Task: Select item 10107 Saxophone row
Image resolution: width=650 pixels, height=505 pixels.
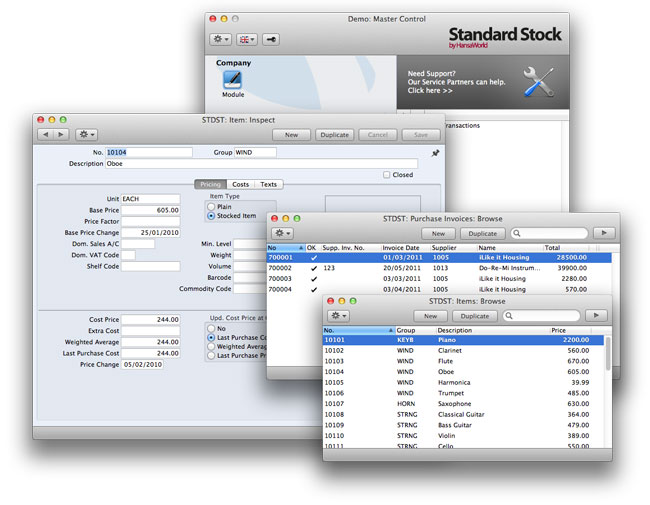Action: coord(463,403)
